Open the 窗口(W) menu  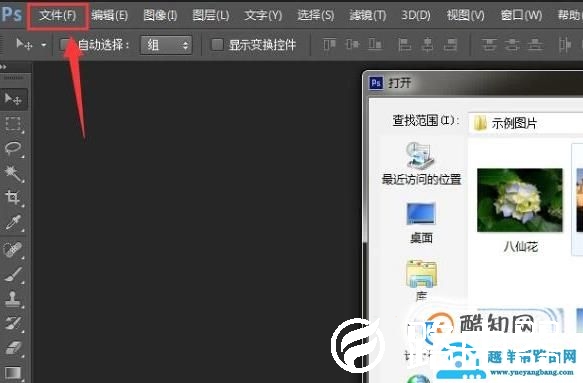point(521,16)
